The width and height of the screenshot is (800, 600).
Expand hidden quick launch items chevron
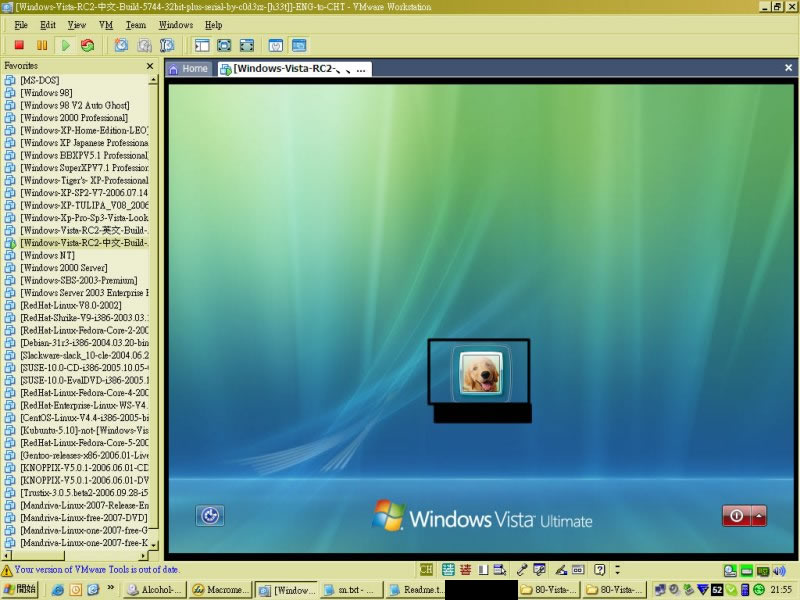pos(110,588)
